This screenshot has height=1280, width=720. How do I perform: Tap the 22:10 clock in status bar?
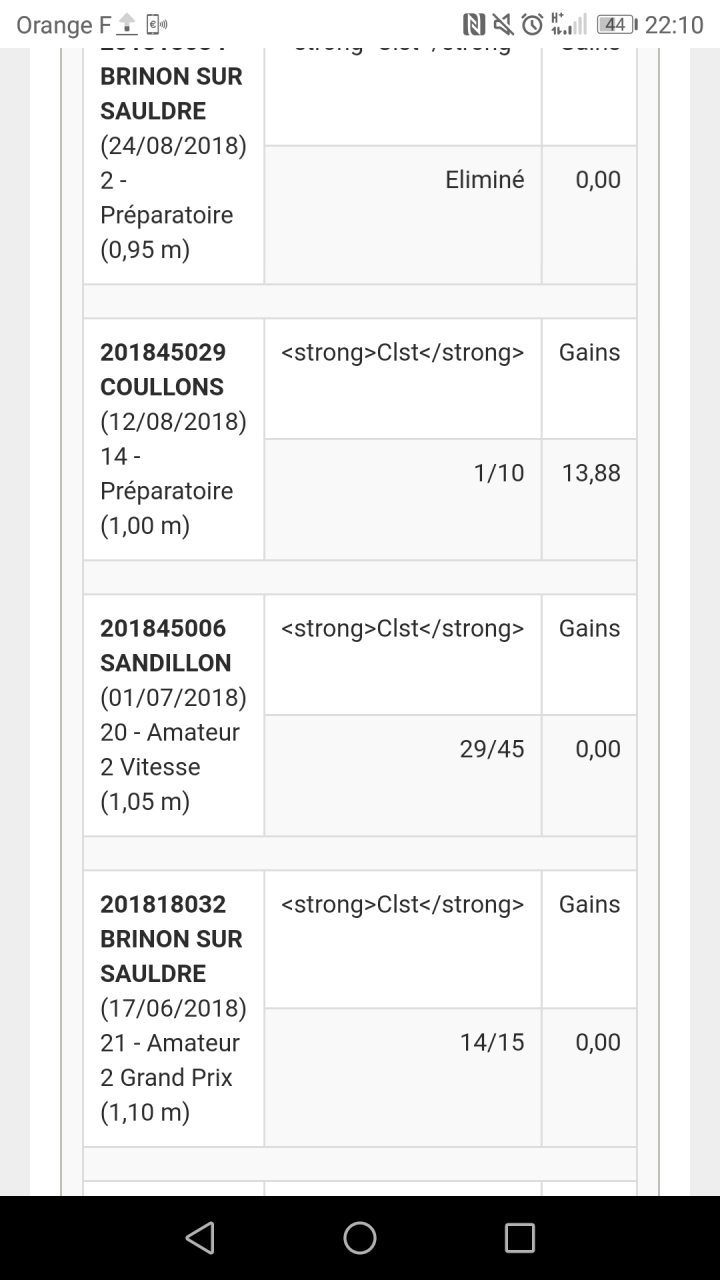(x=674, y=25)
